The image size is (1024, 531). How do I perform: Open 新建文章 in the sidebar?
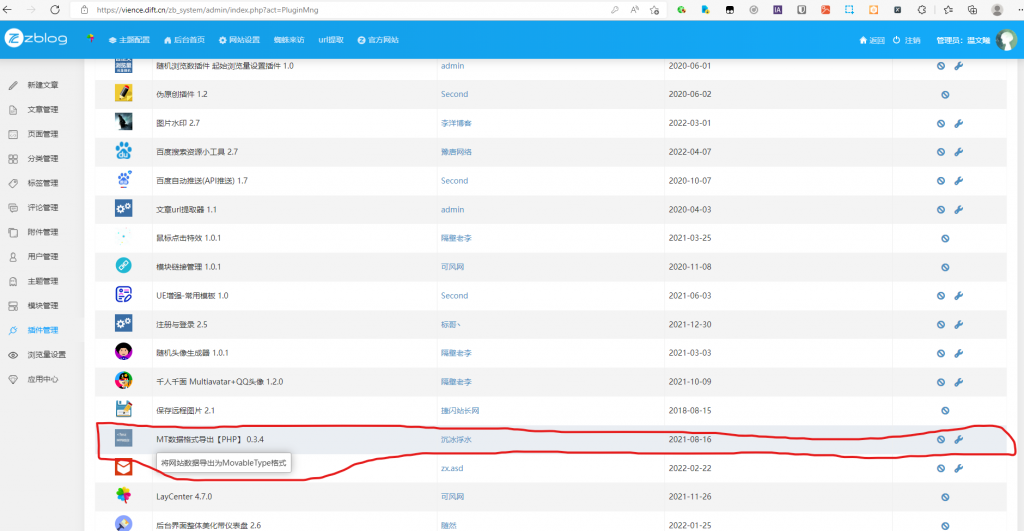42,85
